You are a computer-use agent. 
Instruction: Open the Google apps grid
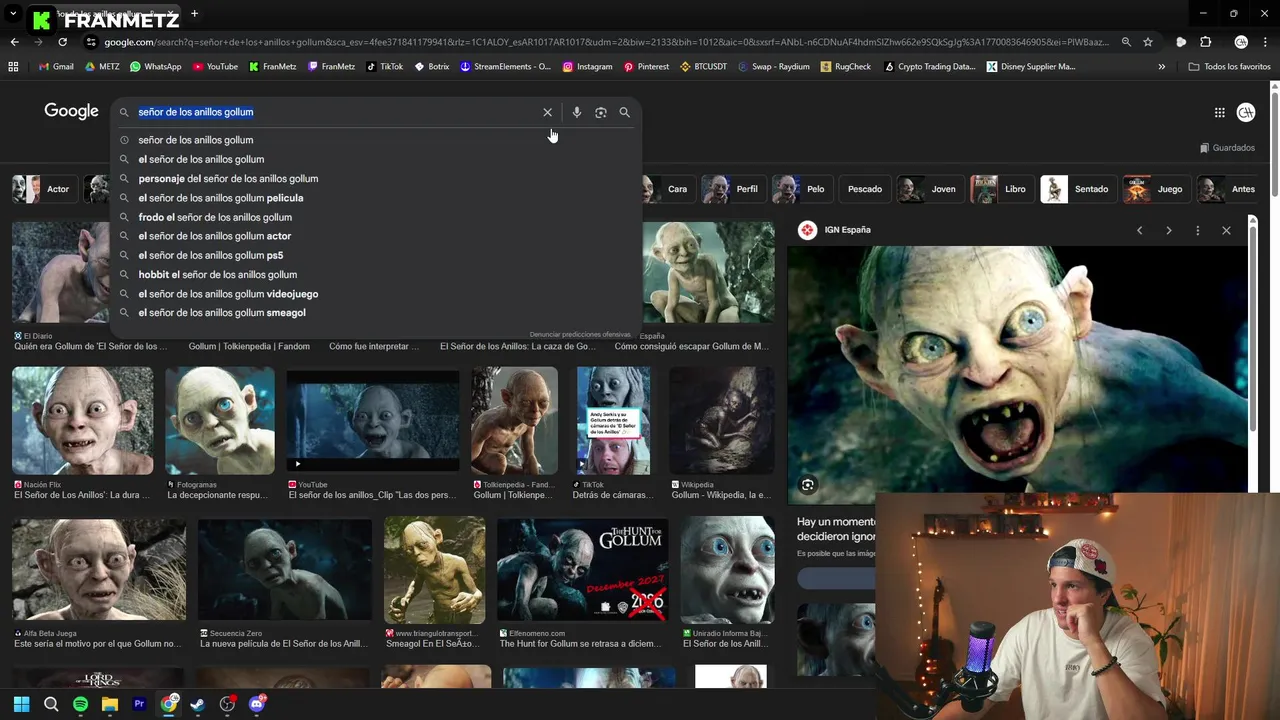click(1219, 113)
